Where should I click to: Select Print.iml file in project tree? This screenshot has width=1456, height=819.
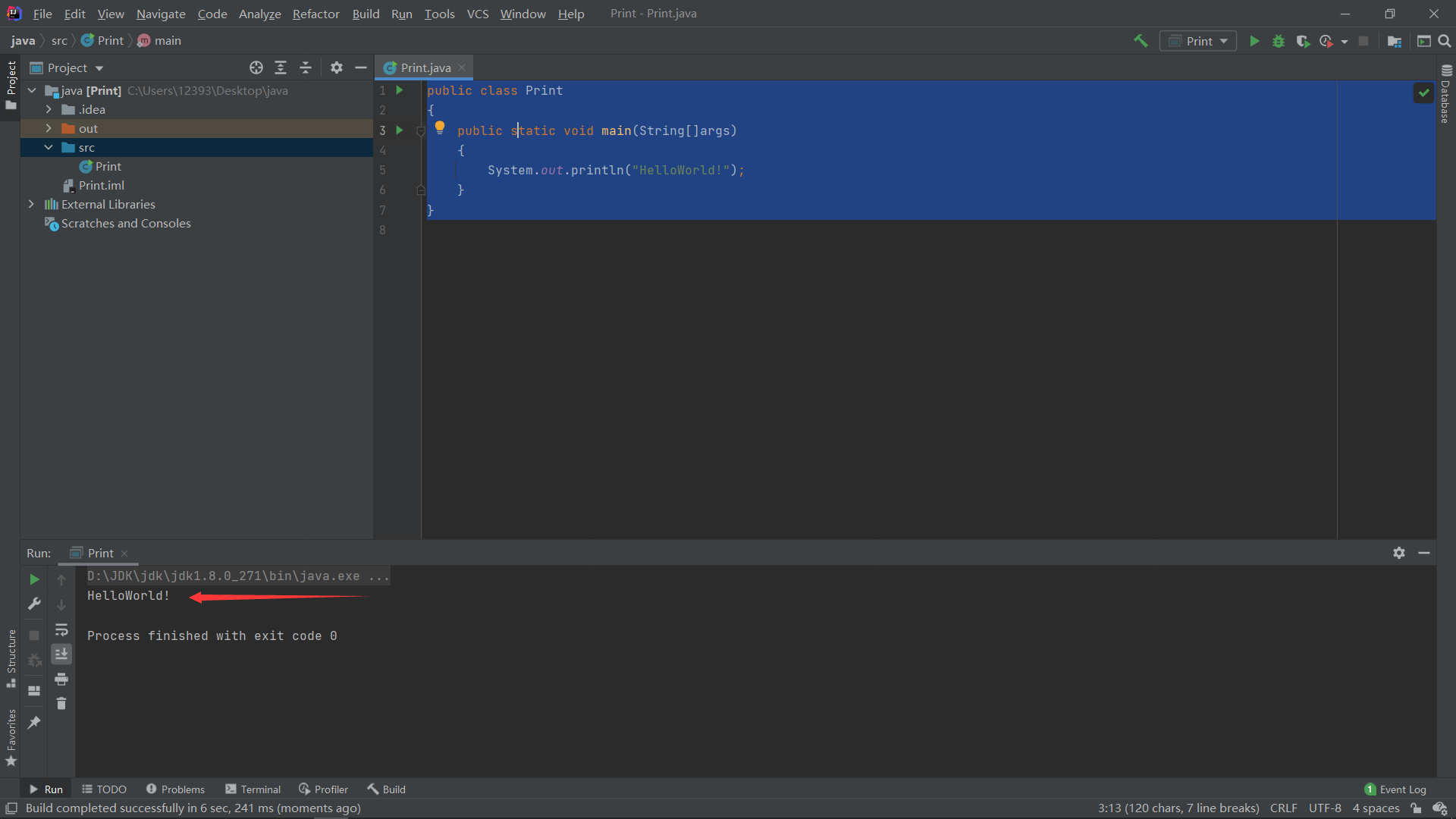101,185
